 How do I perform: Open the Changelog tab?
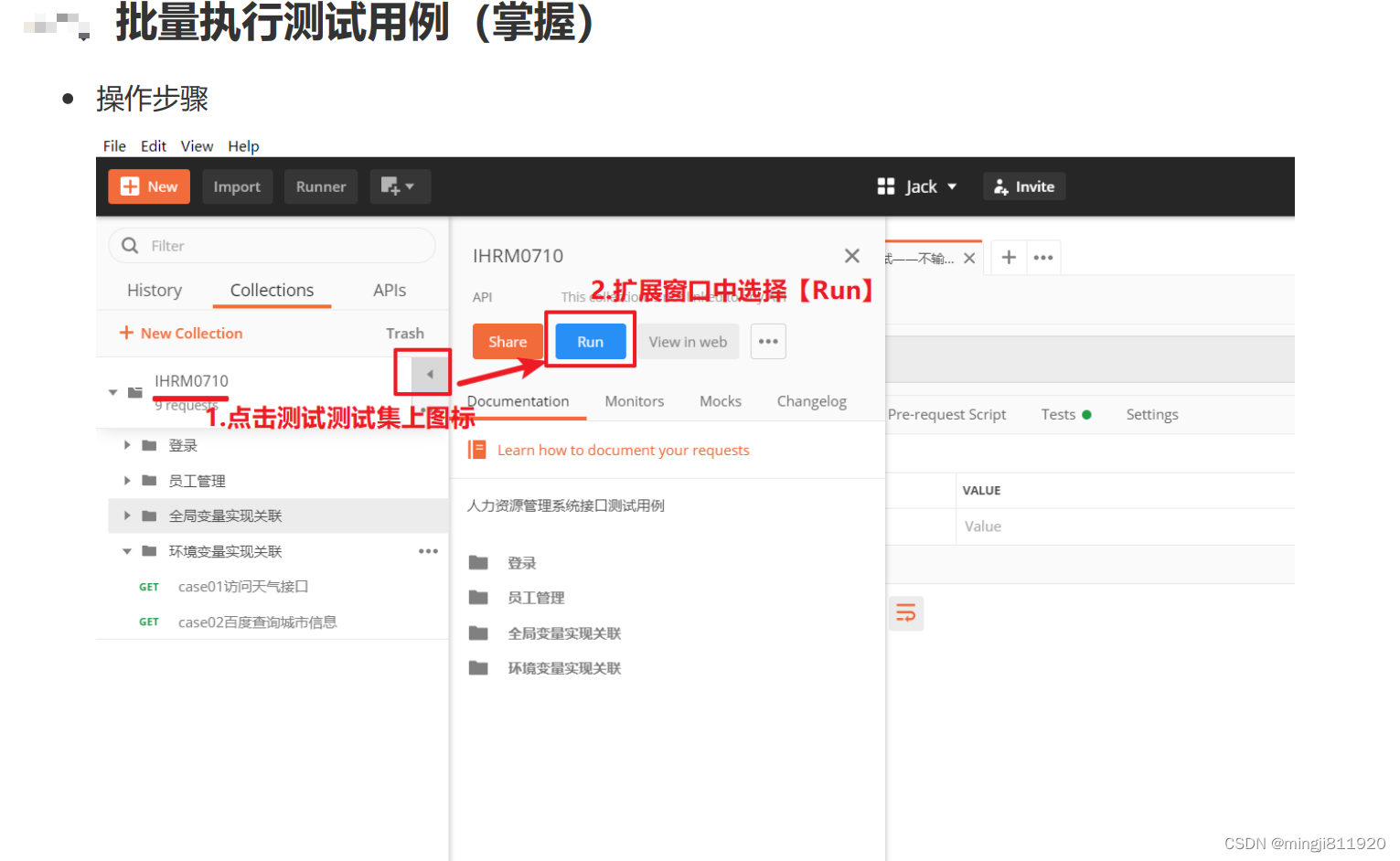click(x=812, y=401)
